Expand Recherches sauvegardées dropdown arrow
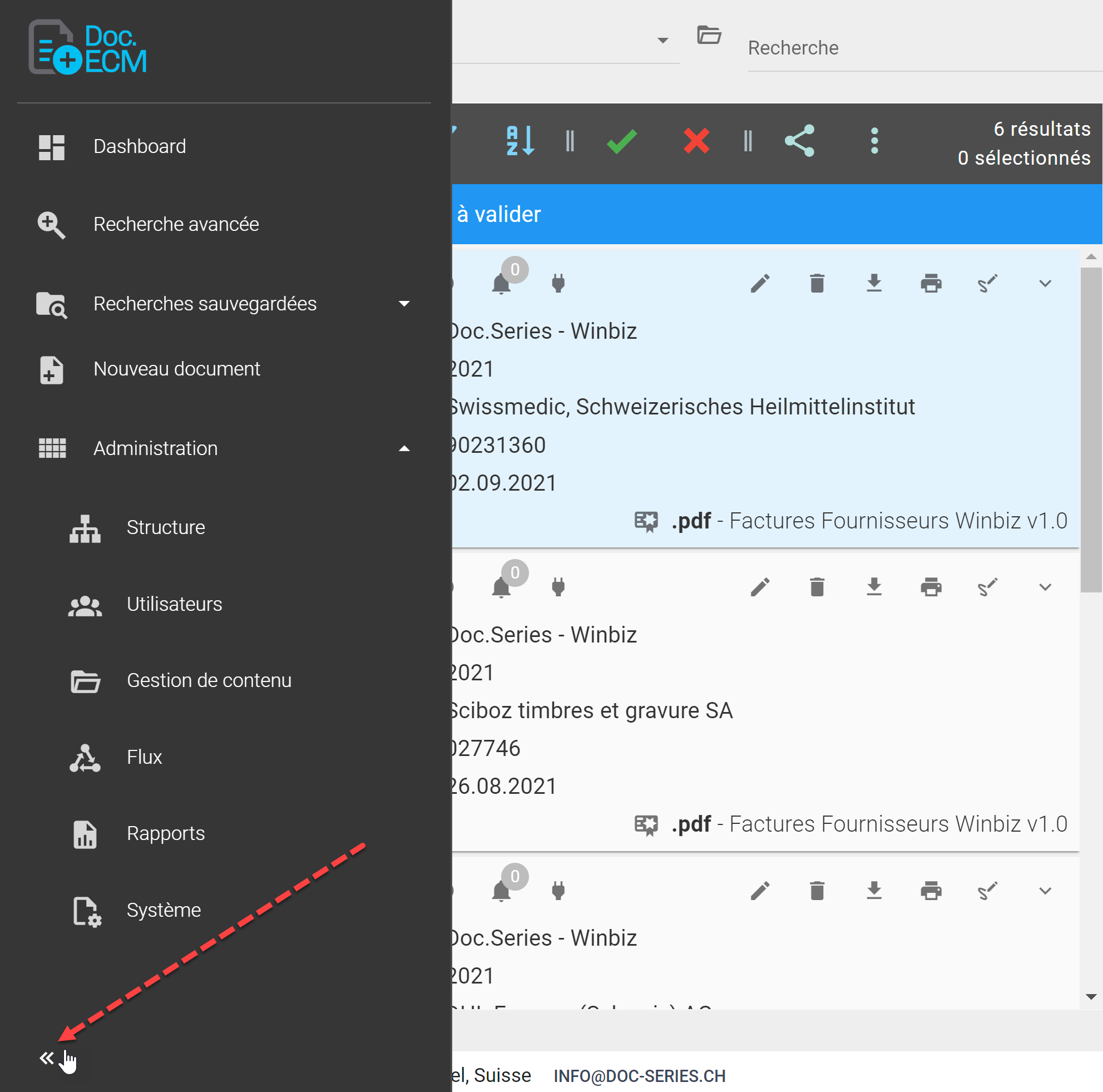The width and height of the screenshot is (1103, 1092). (404, 304)
